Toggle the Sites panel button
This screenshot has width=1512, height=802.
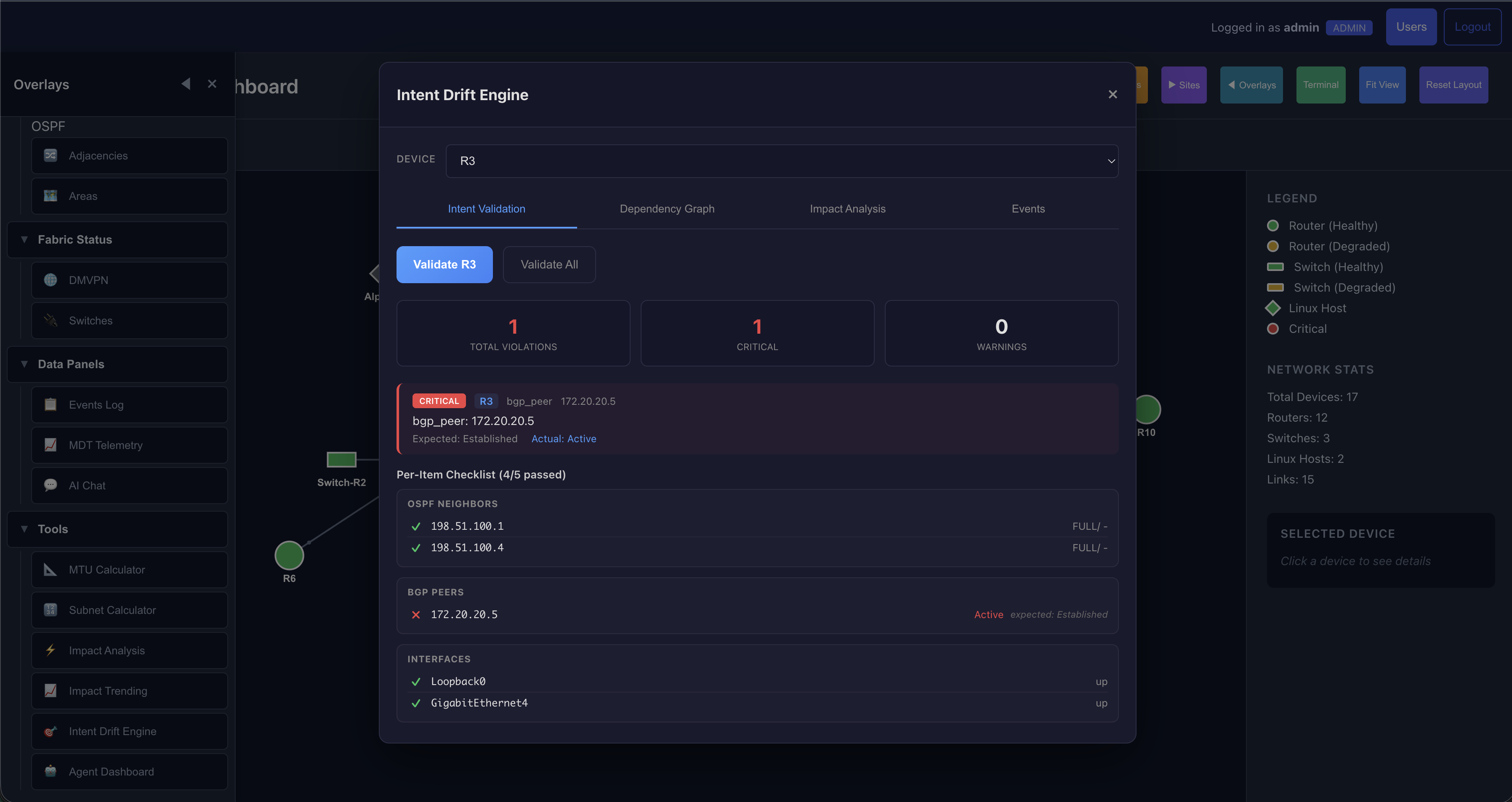click(1184, 85)
